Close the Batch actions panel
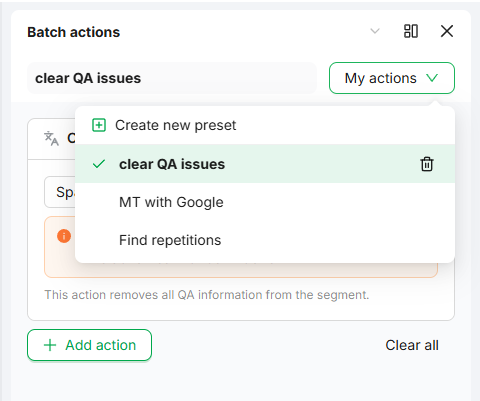The height and width of the screenshot is (401, 480). (447, 31)
